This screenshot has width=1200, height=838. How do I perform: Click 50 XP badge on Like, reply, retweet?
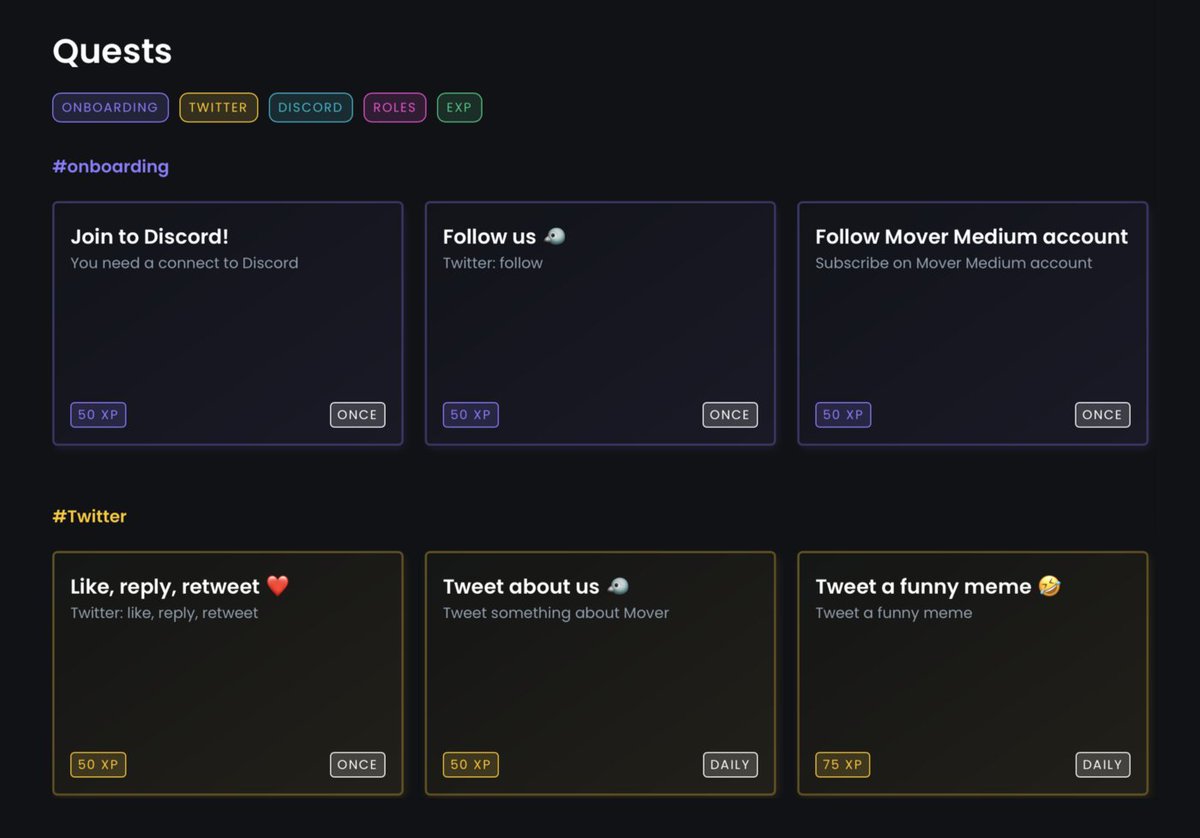pos(98,765)
